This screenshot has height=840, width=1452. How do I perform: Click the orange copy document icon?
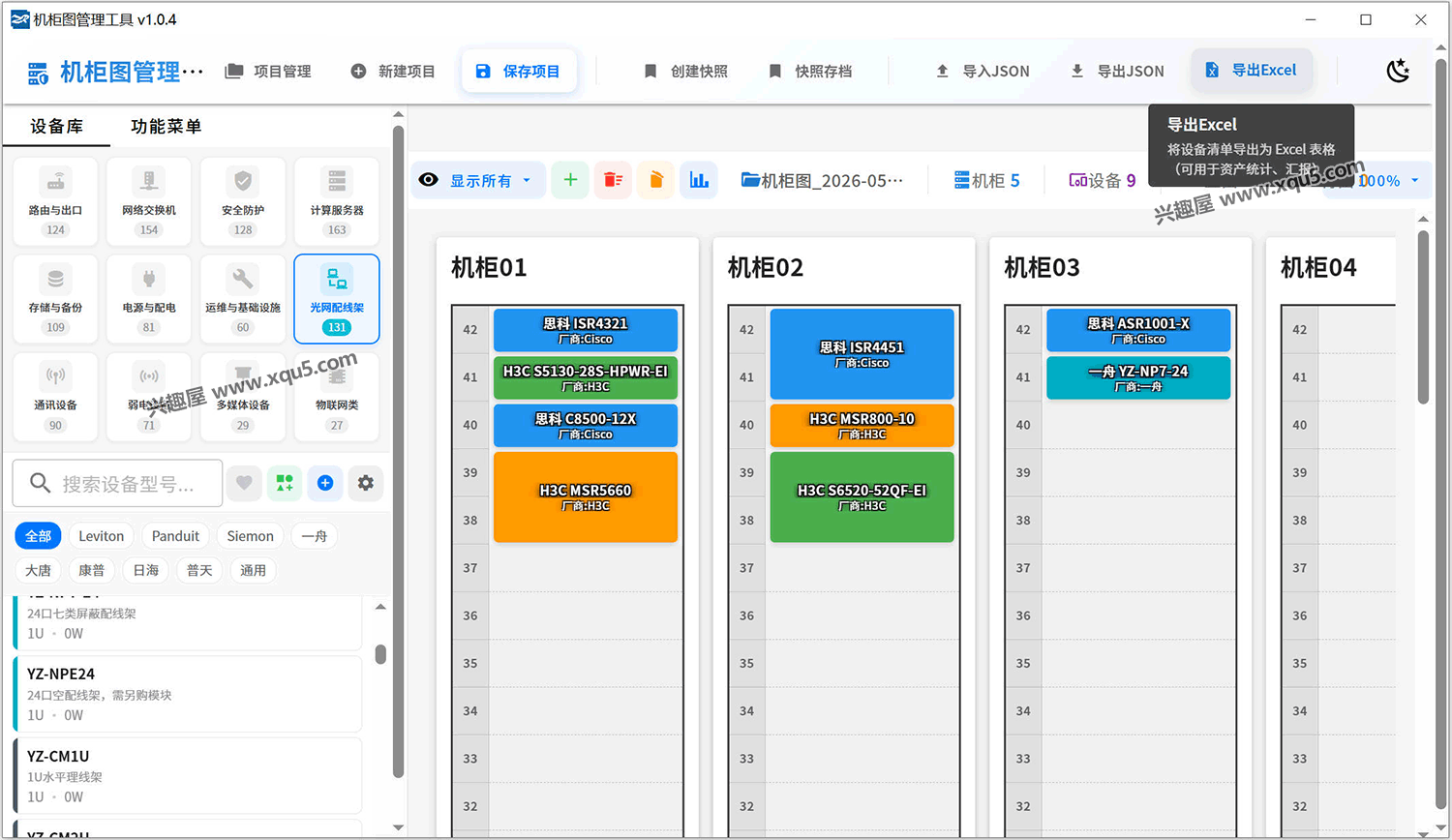(655, 180)
